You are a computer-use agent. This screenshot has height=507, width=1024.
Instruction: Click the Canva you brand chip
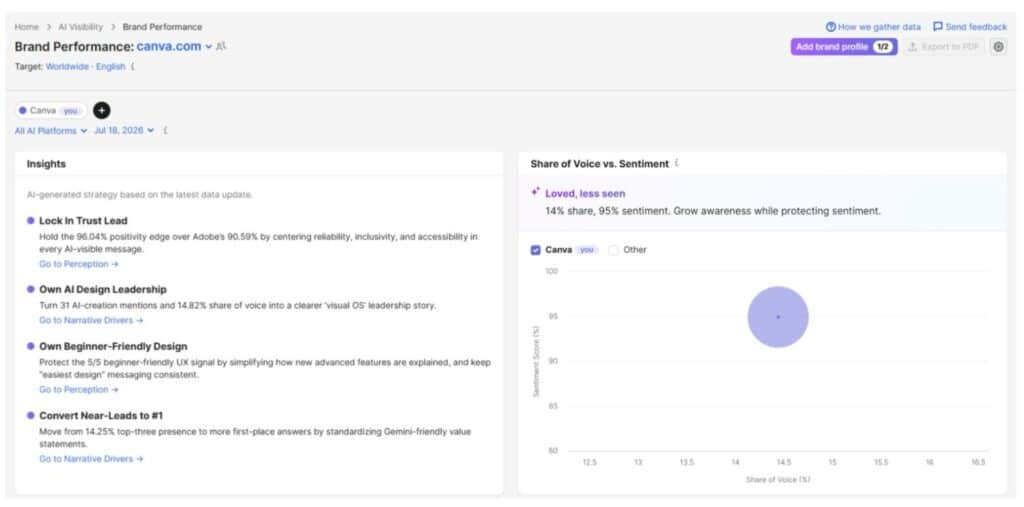click(x=50, y=110)
